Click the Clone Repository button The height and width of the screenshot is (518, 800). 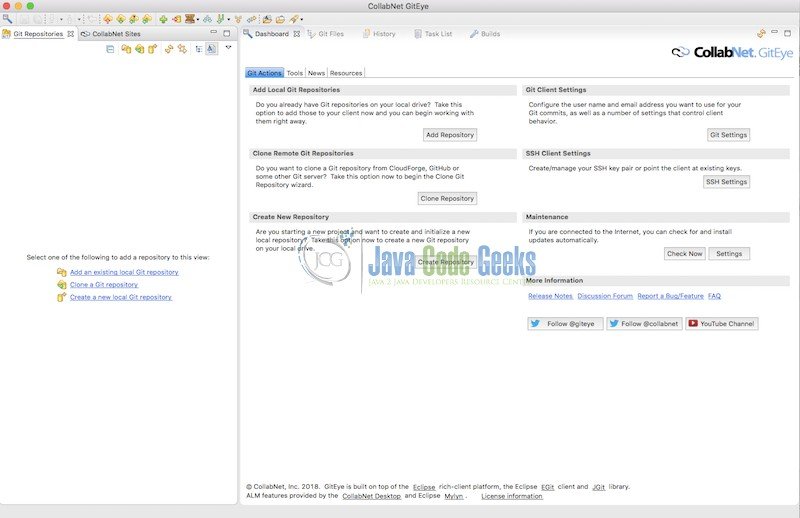[x=447, y=198]
